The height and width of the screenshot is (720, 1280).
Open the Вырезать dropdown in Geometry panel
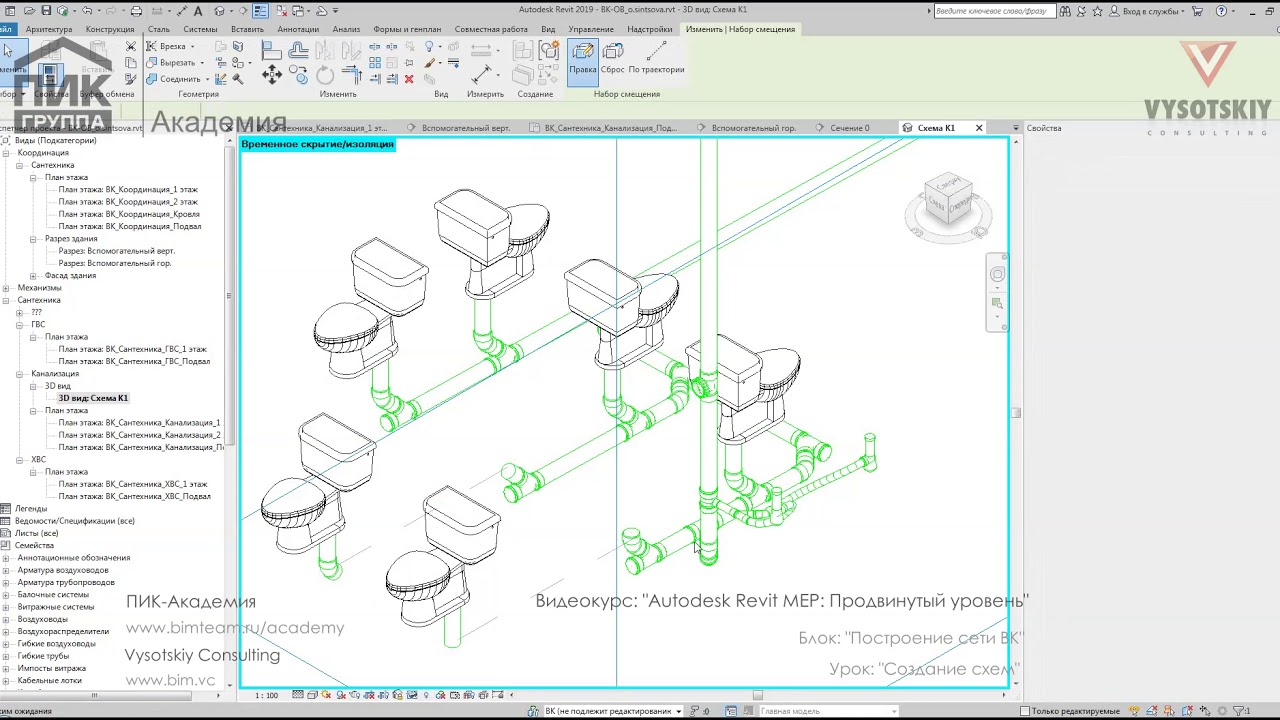(x=202, y=62)
